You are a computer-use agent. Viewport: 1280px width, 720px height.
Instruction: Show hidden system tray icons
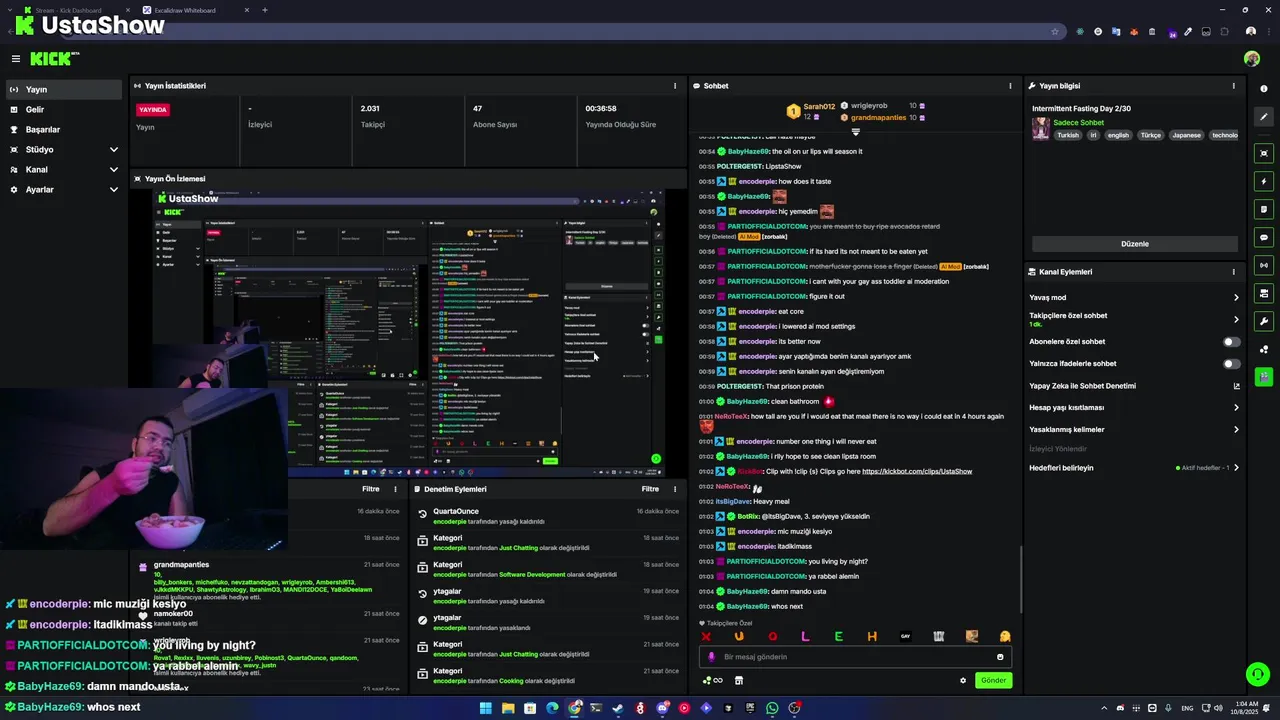[1104, 708]
